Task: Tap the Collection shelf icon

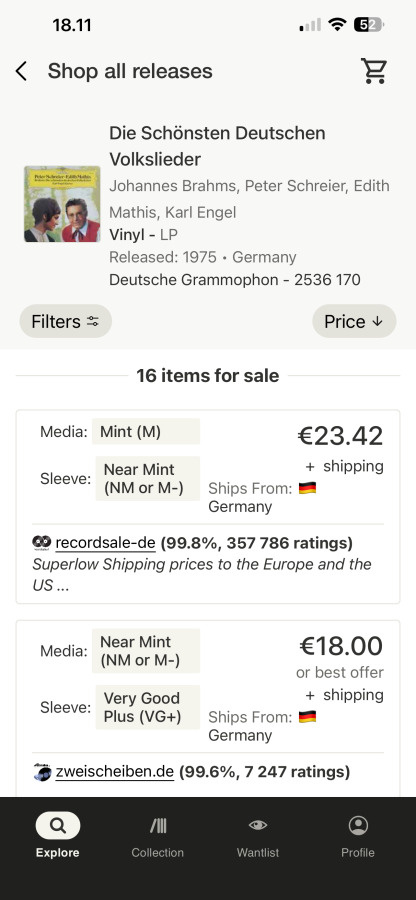Action: click(158, 825)
